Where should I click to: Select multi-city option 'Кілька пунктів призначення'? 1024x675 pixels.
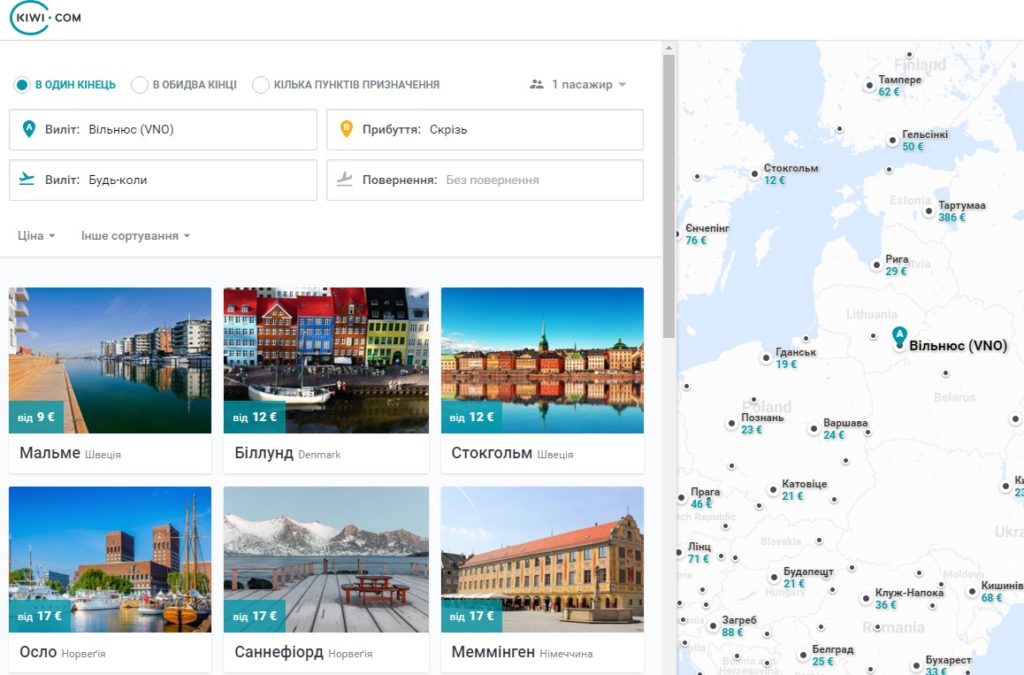click(346, 85)
